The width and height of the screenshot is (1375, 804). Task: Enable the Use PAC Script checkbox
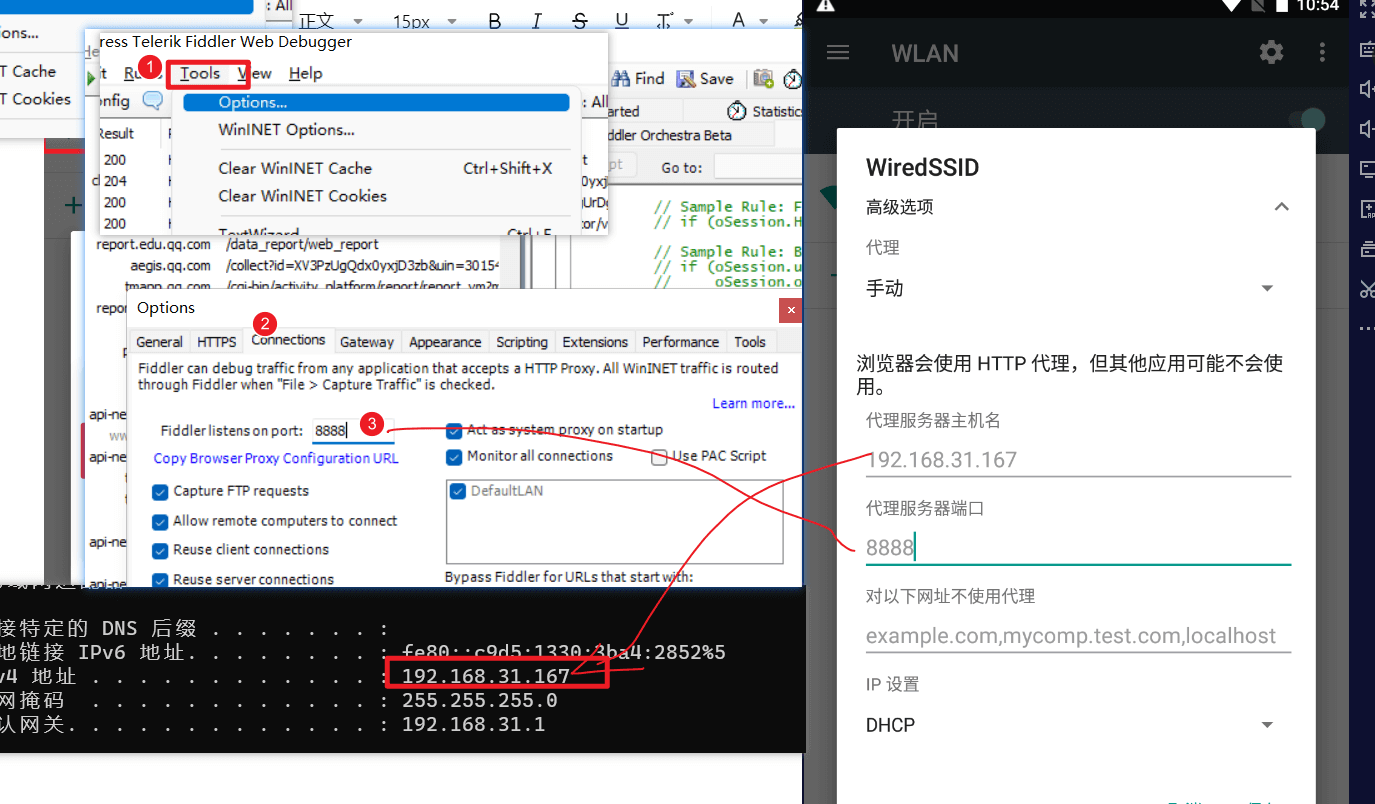pyautogui.click(x=659, y=457)
